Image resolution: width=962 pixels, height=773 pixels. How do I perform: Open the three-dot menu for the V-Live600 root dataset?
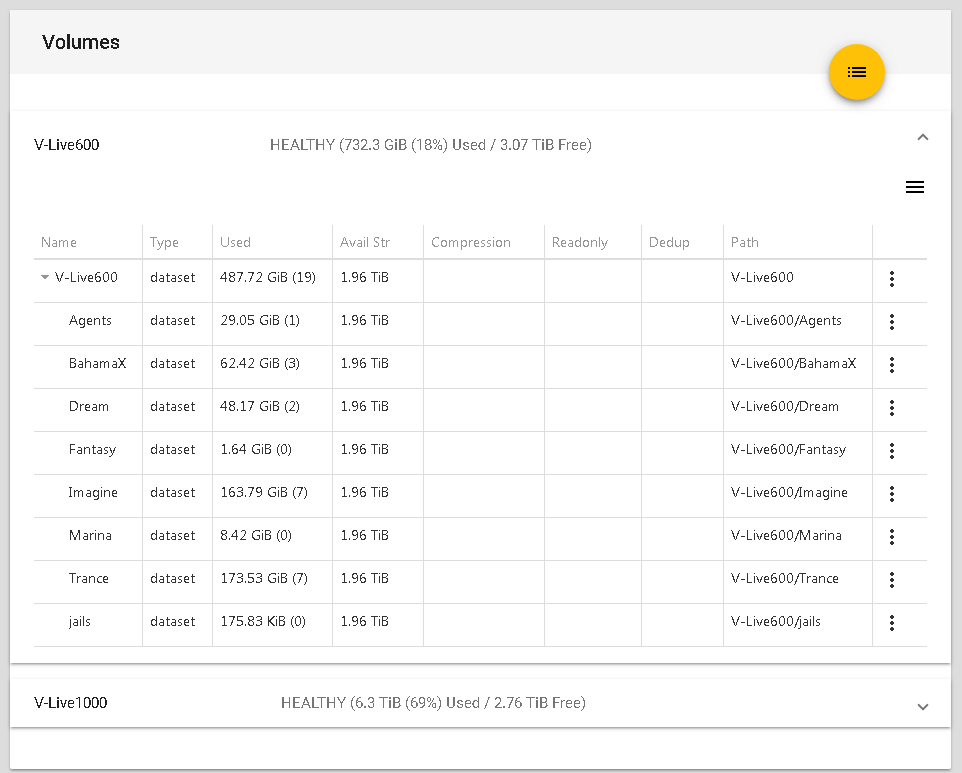pos(892,279)
